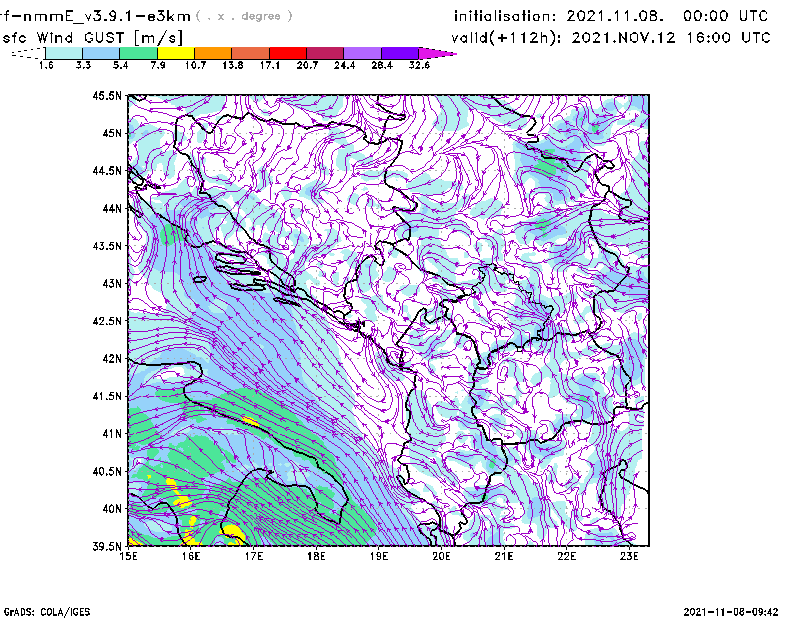
Task: Click the 44N latitude label
Action: 112,208
